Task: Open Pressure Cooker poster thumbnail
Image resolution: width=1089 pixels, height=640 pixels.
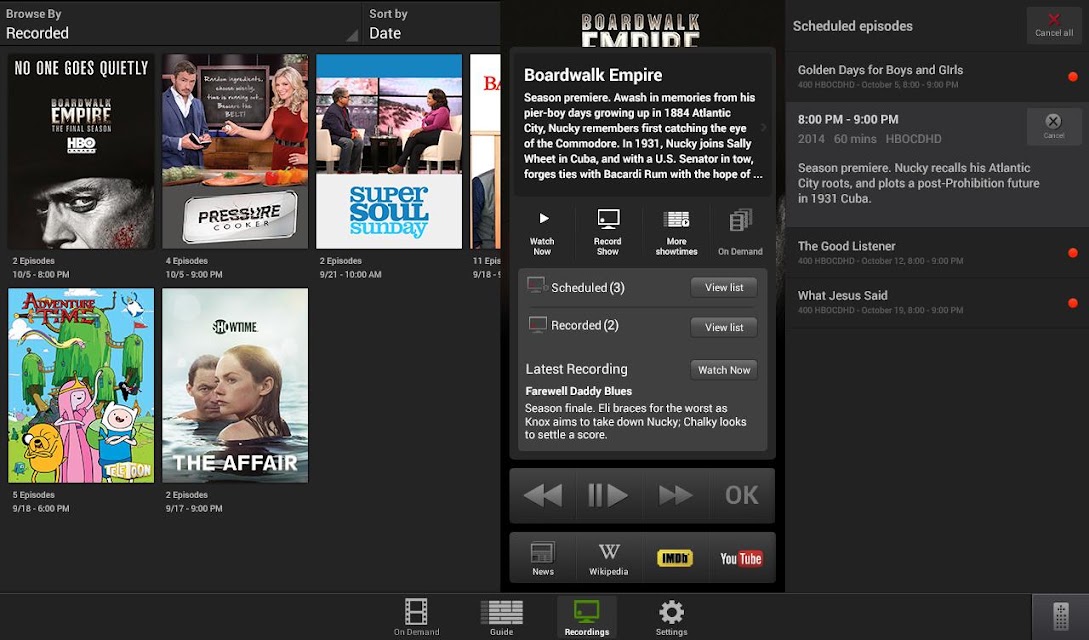Action: [235, 151]
